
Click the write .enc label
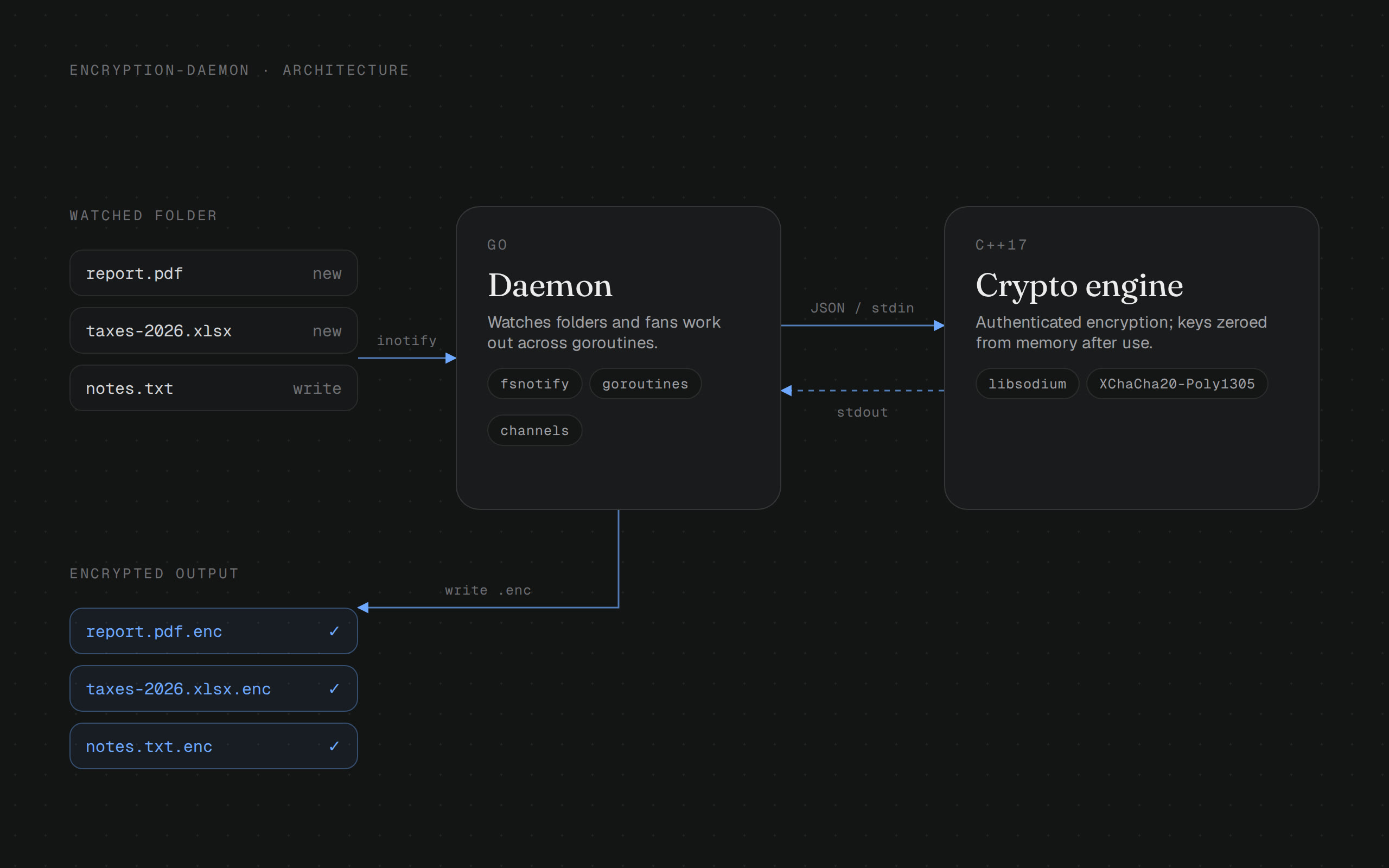(x=488, y=590)
